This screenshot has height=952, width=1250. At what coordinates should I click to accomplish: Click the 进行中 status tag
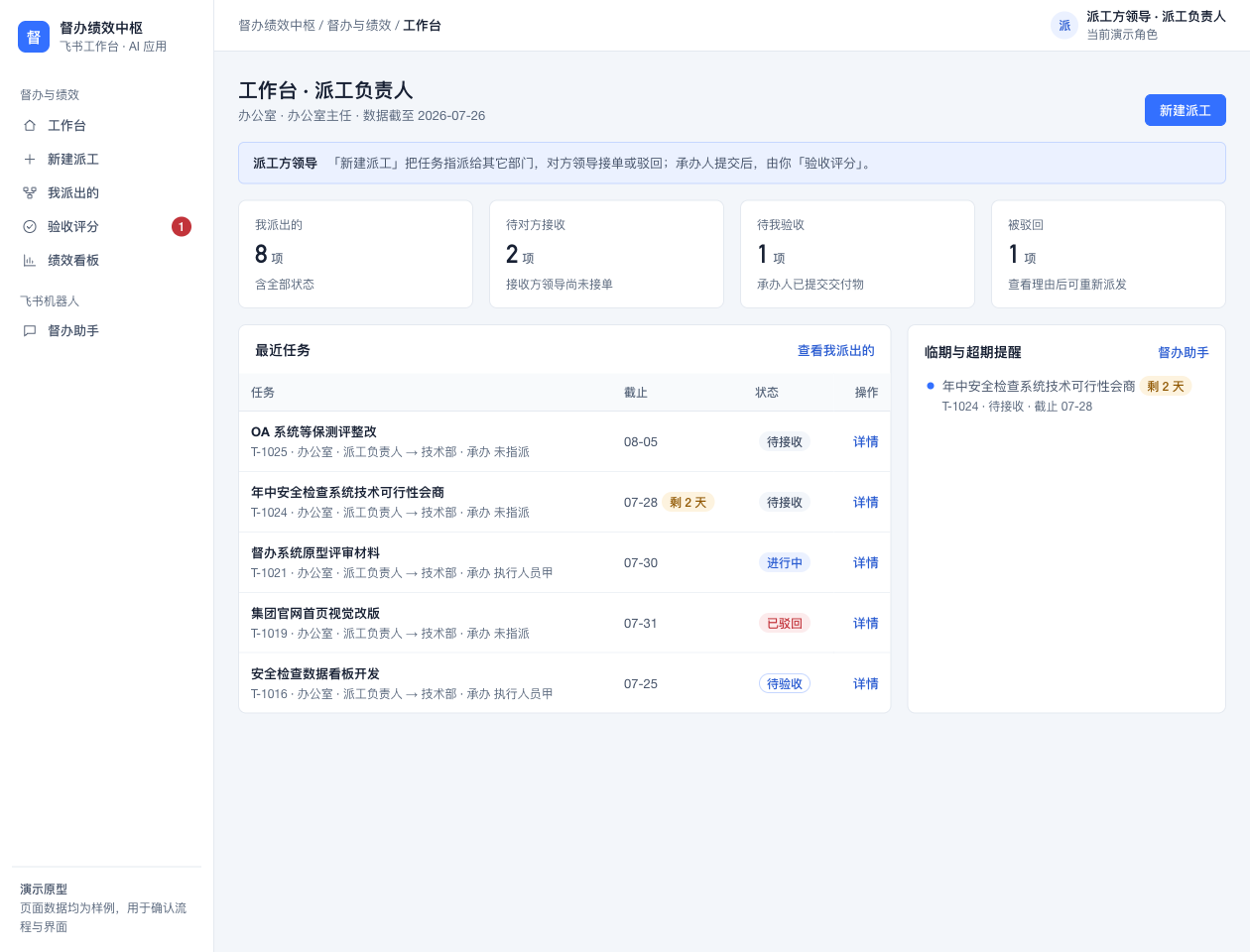point(785,563)
